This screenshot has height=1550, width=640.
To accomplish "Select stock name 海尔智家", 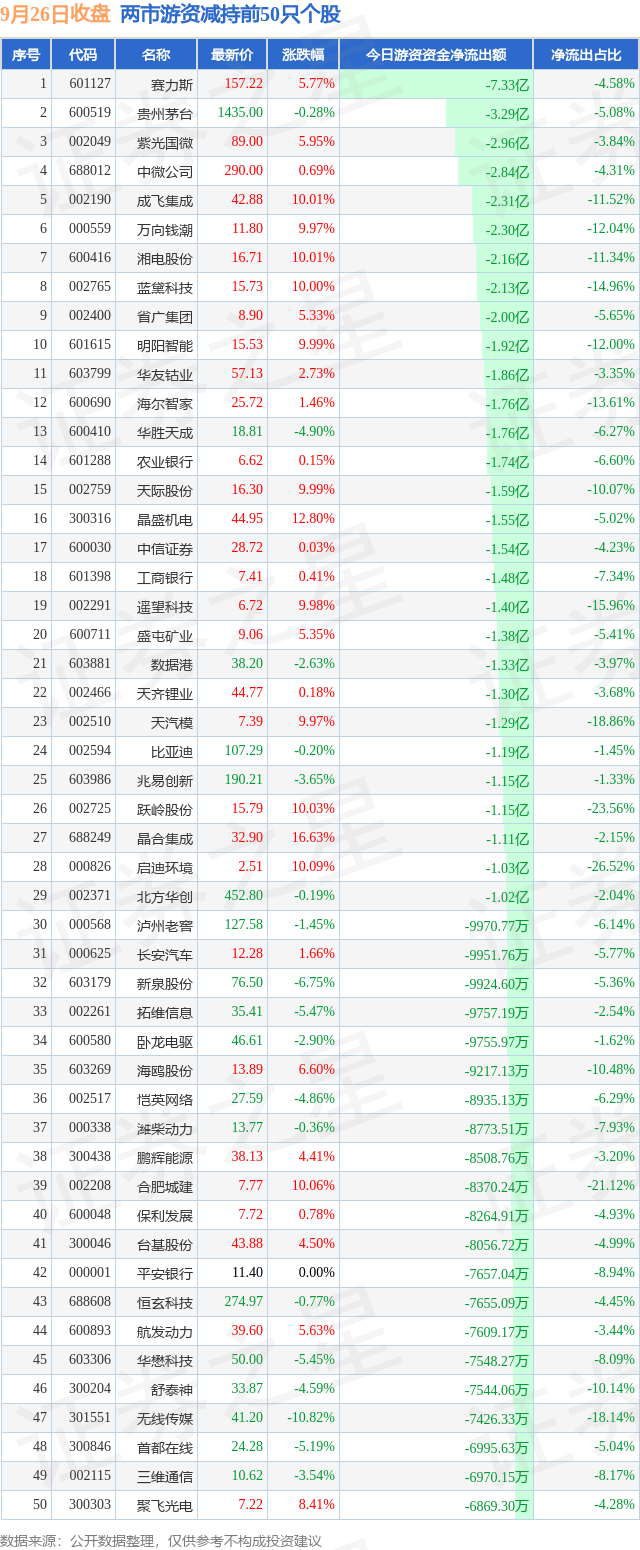I will 166,403.
